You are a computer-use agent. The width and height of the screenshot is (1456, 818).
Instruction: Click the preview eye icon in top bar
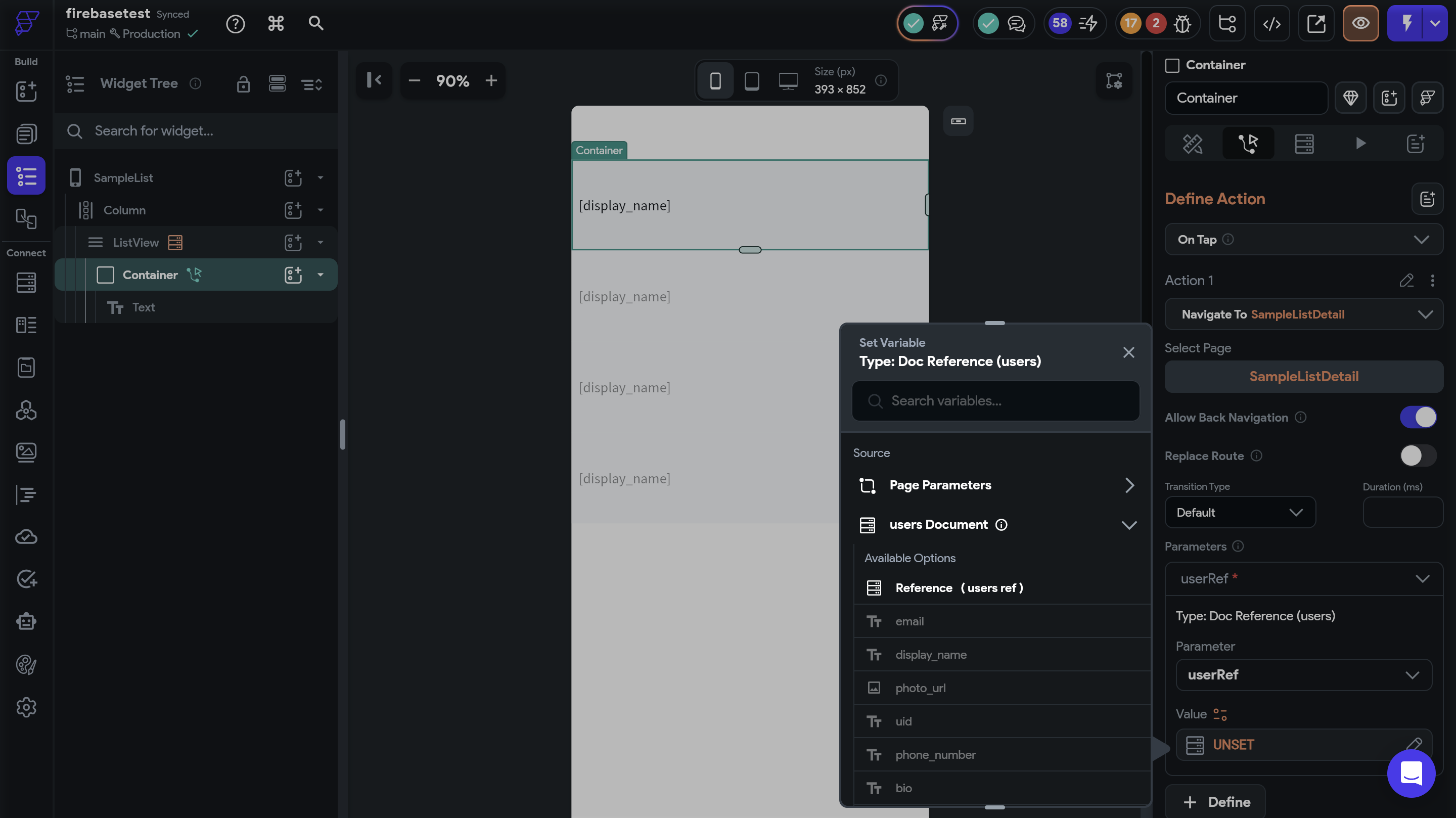(1360, 23)
